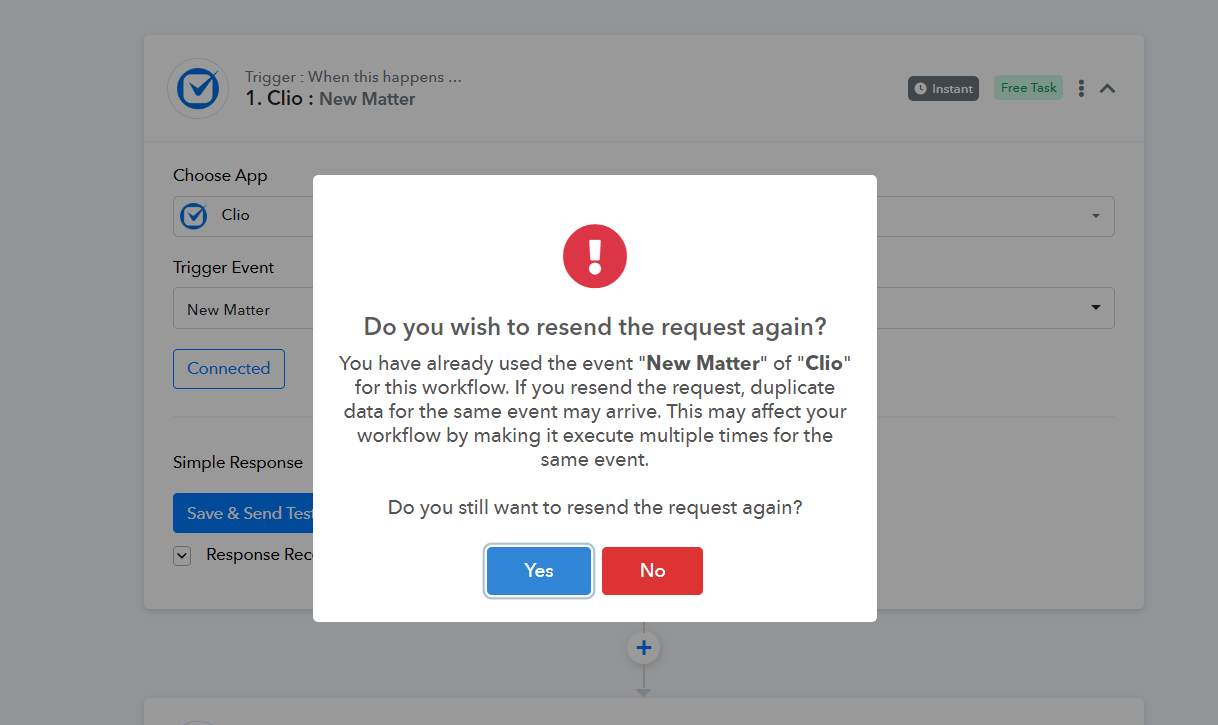Screen dimensions: 1218x725
Task: Open the three-dot step options menu
Action: (x=1081, y=88)
